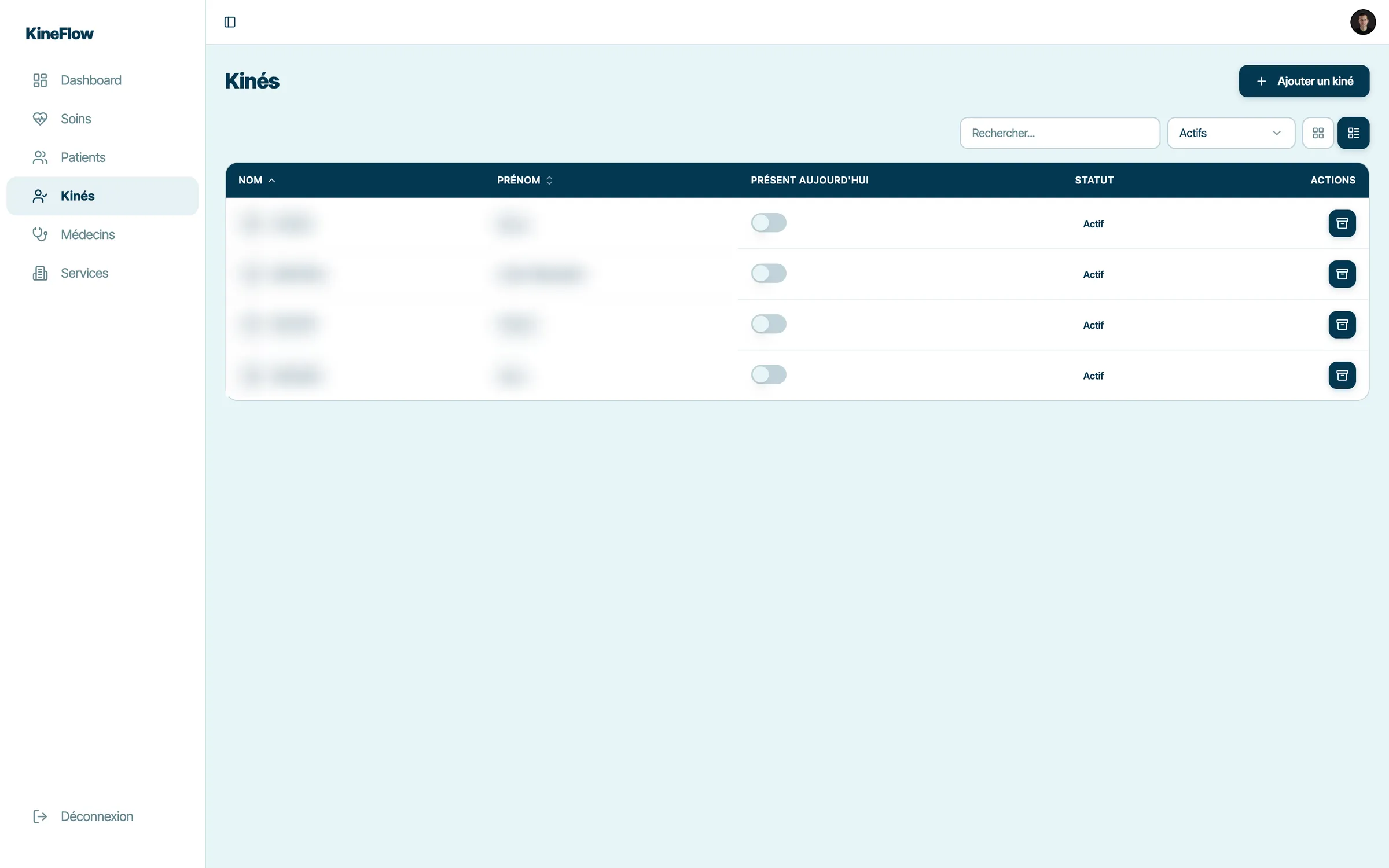The width and height of the screenshot is (1389, 868).
Task: Open the Actifs filter dropdown
Action: (1231, 133)
